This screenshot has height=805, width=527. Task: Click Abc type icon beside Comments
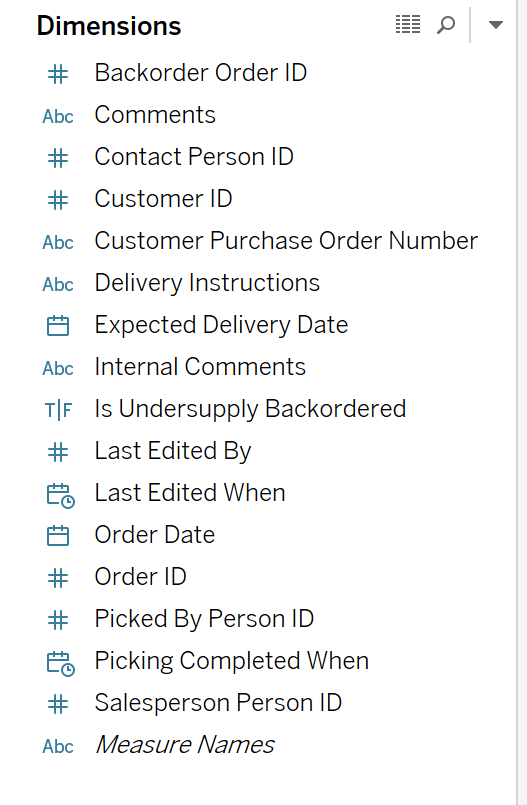coord(58,117)
